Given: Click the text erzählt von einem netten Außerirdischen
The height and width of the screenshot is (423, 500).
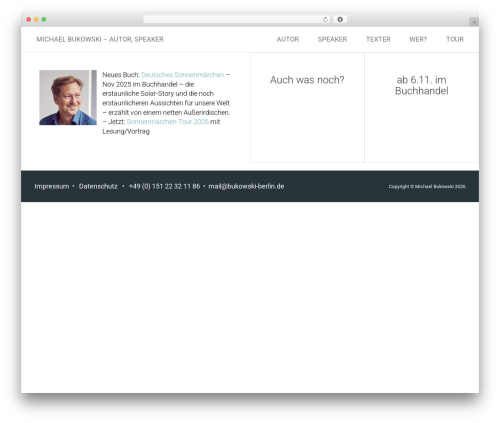Looking at the screenshot, I should point(169,112).
